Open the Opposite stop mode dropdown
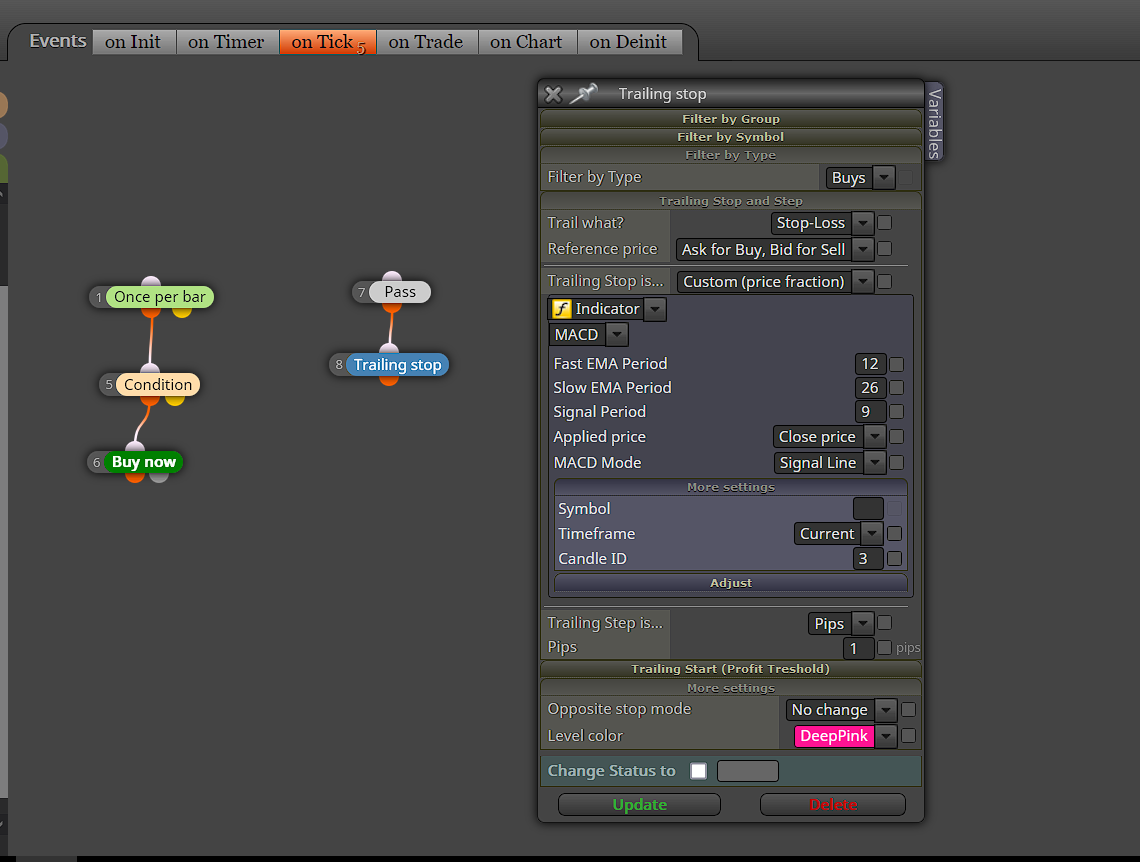Image resolution: width=1140 pixels, height=862 pixels. point(841,709)
